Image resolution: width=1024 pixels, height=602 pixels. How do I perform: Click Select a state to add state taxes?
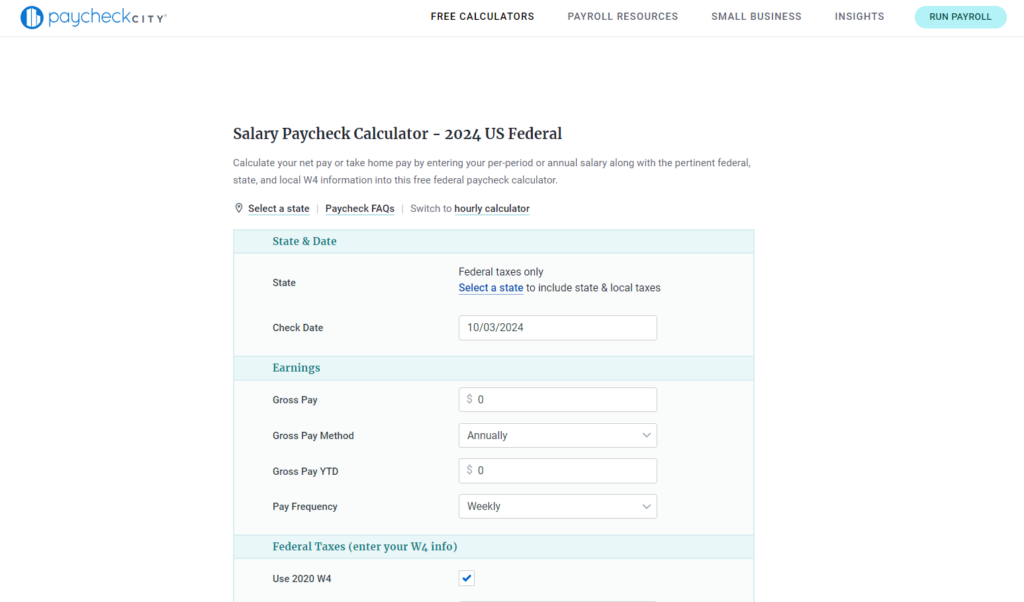pyautogui.click(x=490, y=287)
